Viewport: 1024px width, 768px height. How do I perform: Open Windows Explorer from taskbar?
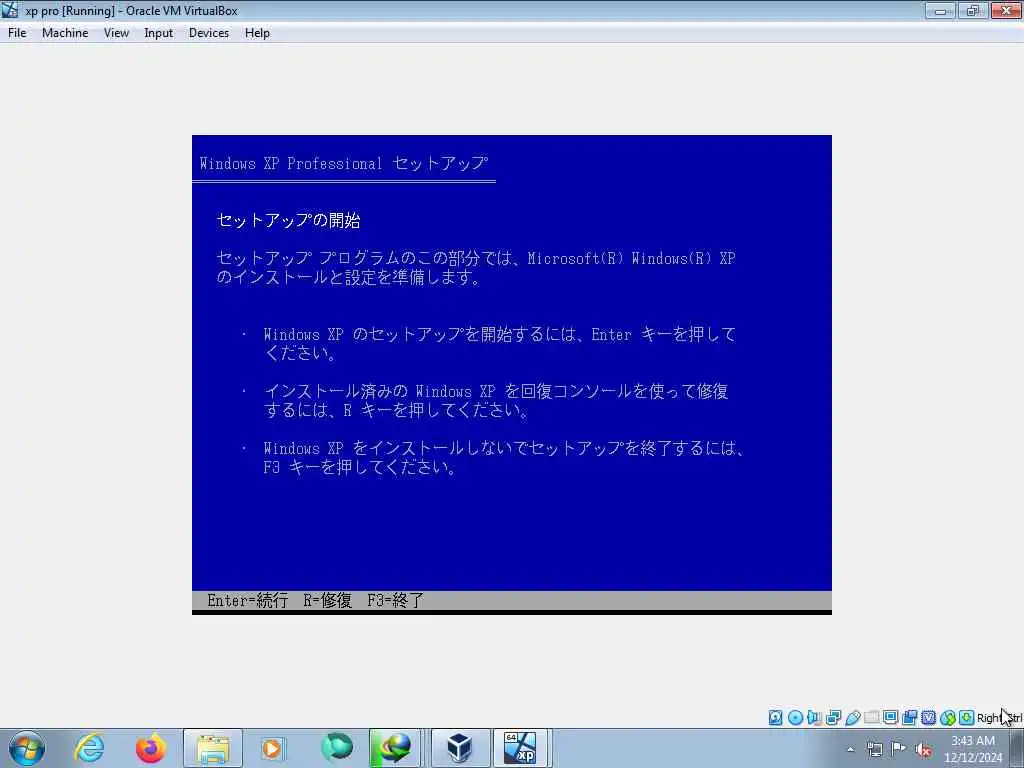[213, 748]
